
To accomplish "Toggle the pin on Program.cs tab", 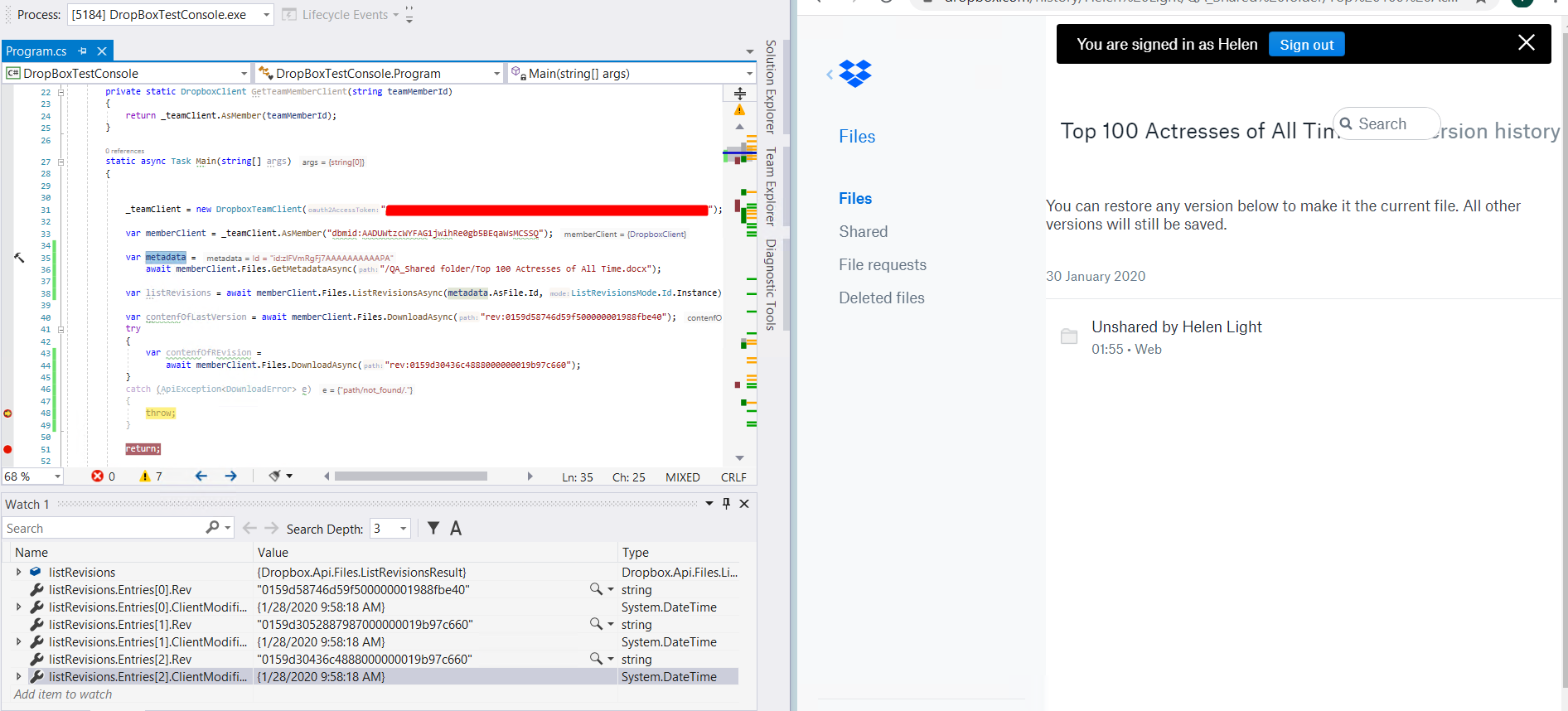I will coord(82,51).
